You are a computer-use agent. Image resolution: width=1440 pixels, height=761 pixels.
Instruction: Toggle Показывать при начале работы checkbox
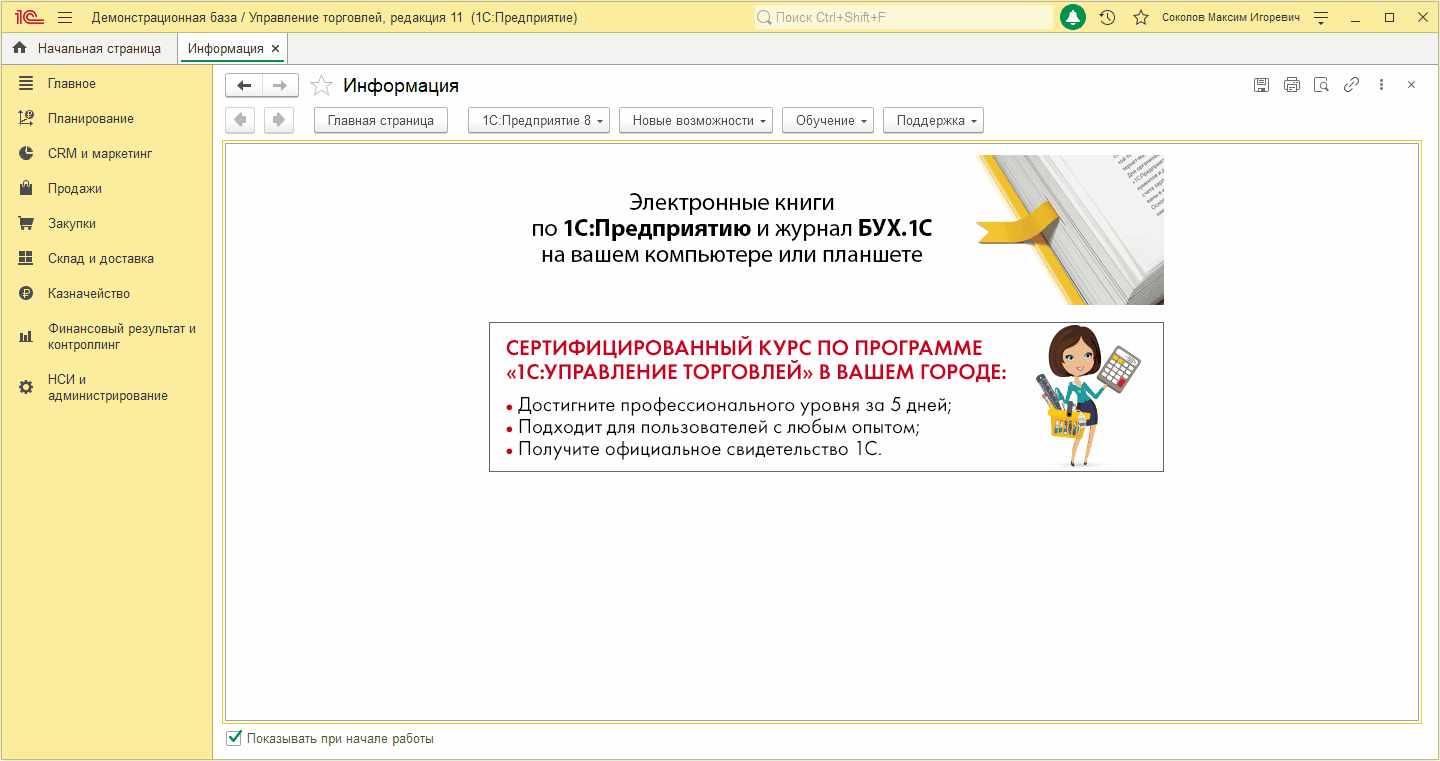pos(234,738)
